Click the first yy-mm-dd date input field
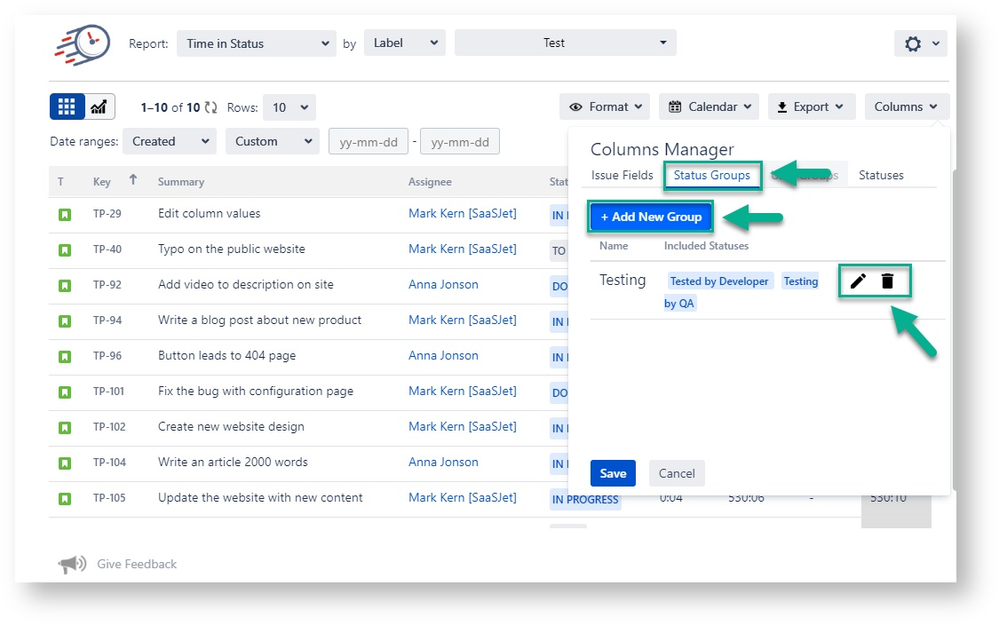Image resolution: width=999 pixels, height=625 pixels. pos(368,141)
